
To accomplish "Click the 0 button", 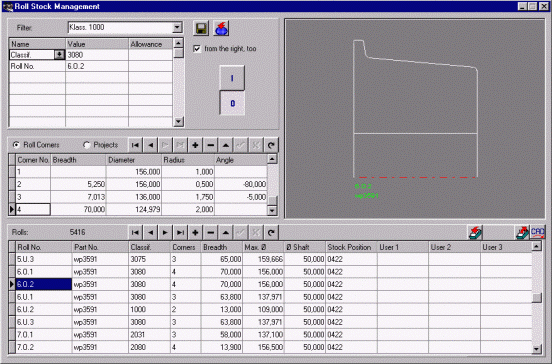I will (x=232, y=103).
